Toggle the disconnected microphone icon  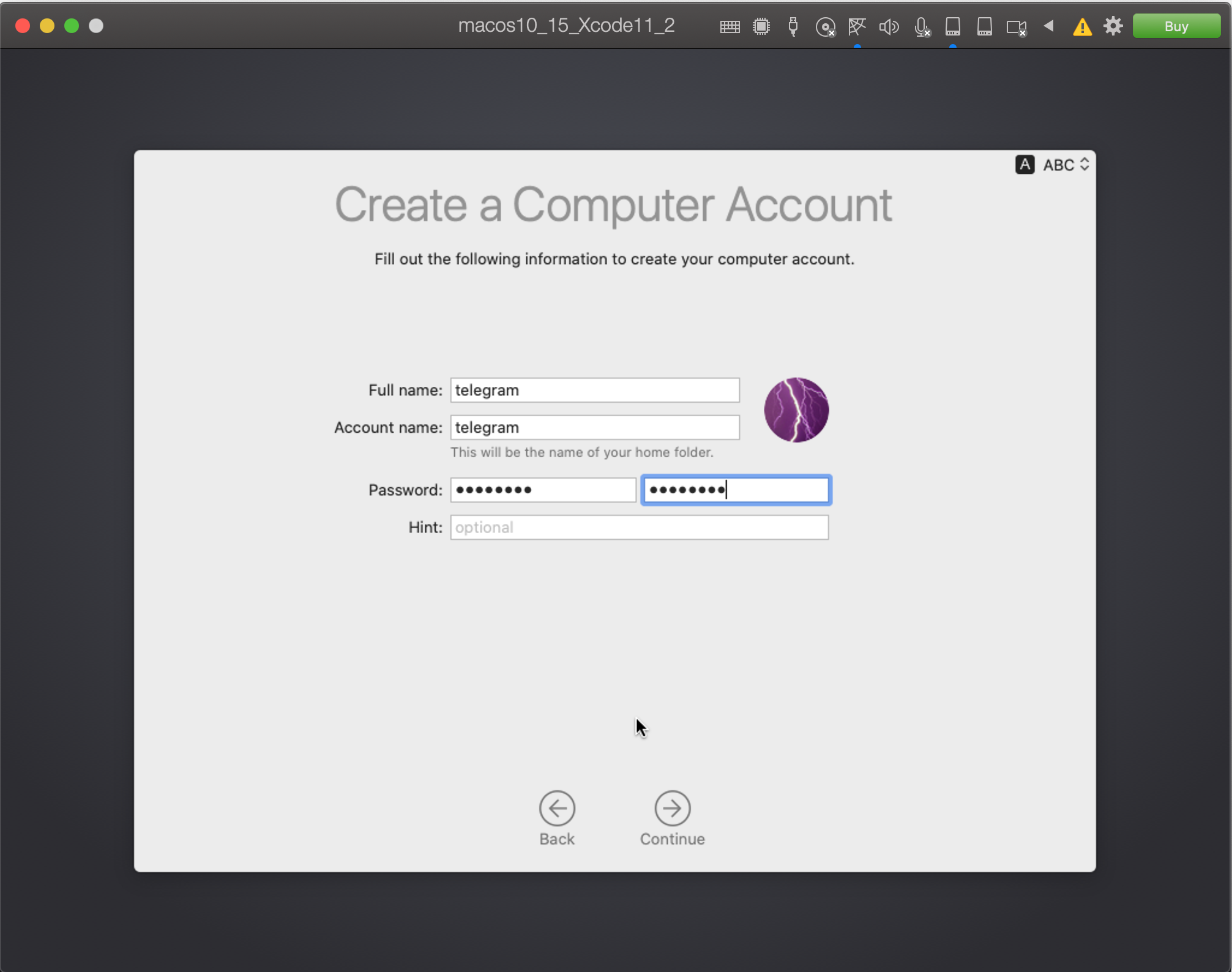click(922, 26)
